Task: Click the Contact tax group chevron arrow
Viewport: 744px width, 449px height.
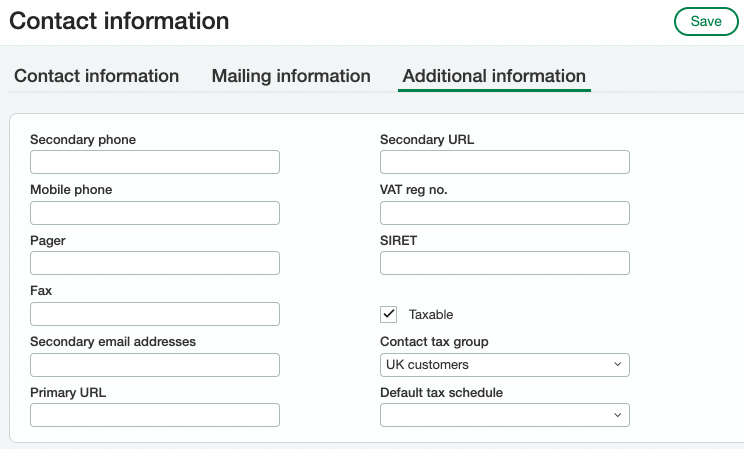Action: pos(617,365)
